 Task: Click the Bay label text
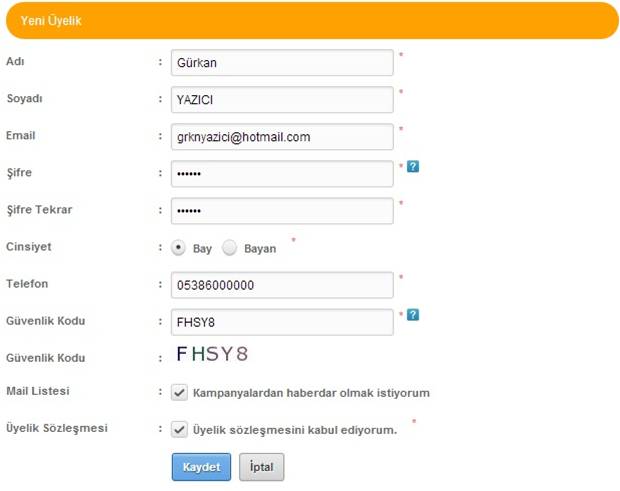coord(202,249)
